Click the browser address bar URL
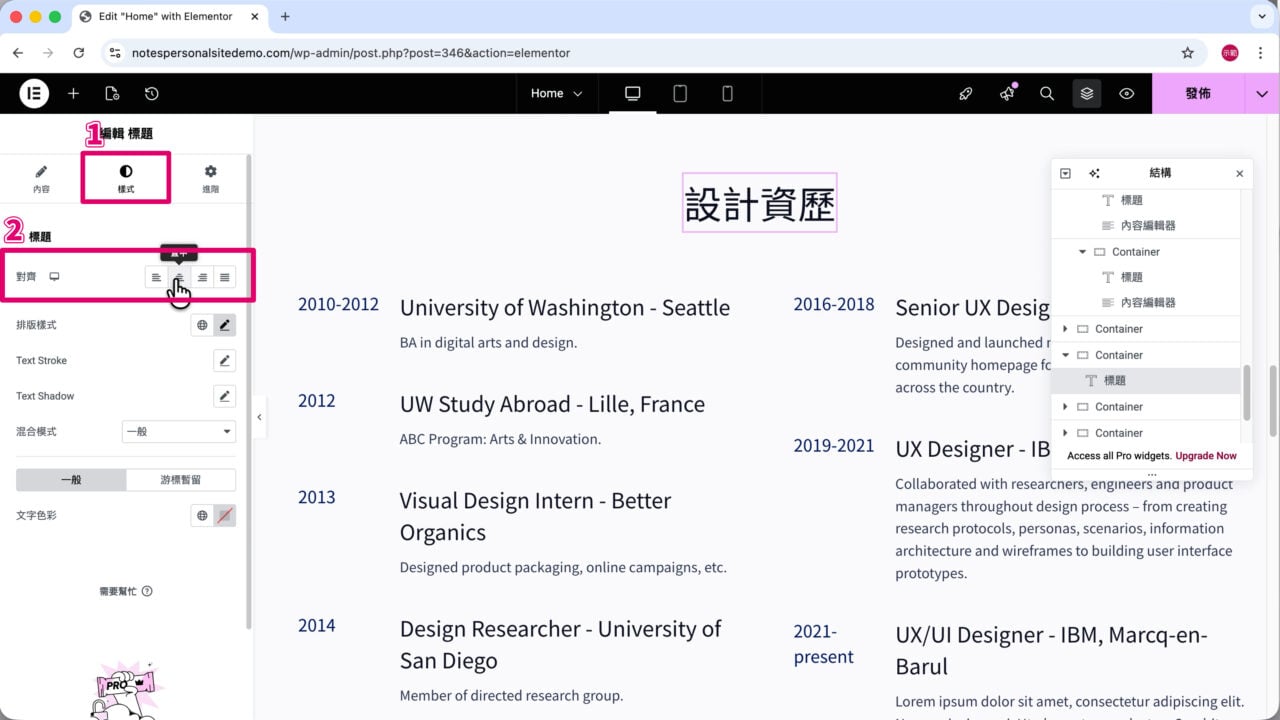Viewport: 1280px width, 720px height. click(351, 53)
